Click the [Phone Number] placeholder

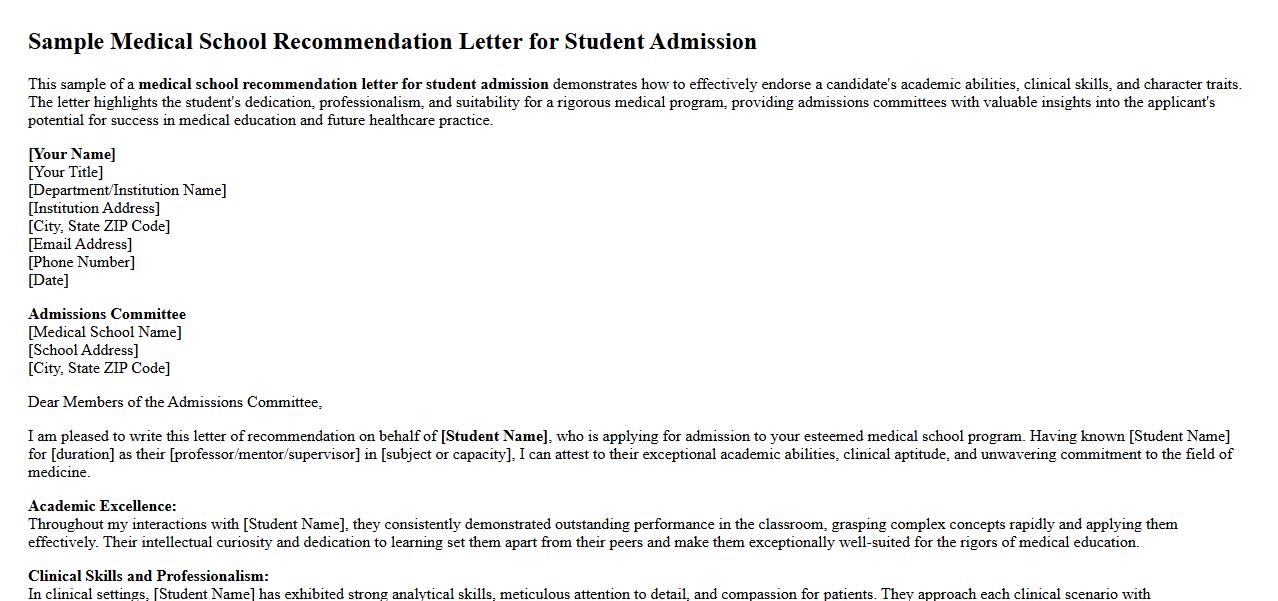click(x=81, y=262)
